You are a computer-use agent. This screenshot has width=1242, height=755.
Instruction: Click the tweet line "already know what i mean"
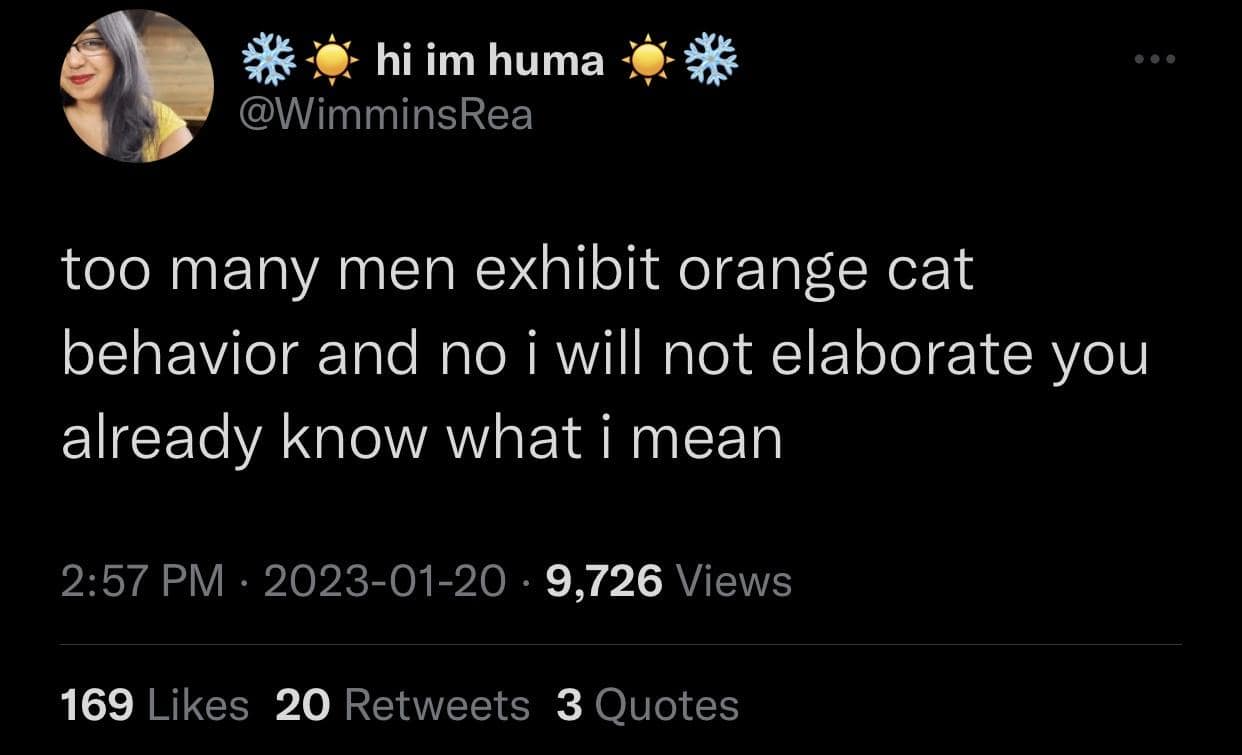421,440
